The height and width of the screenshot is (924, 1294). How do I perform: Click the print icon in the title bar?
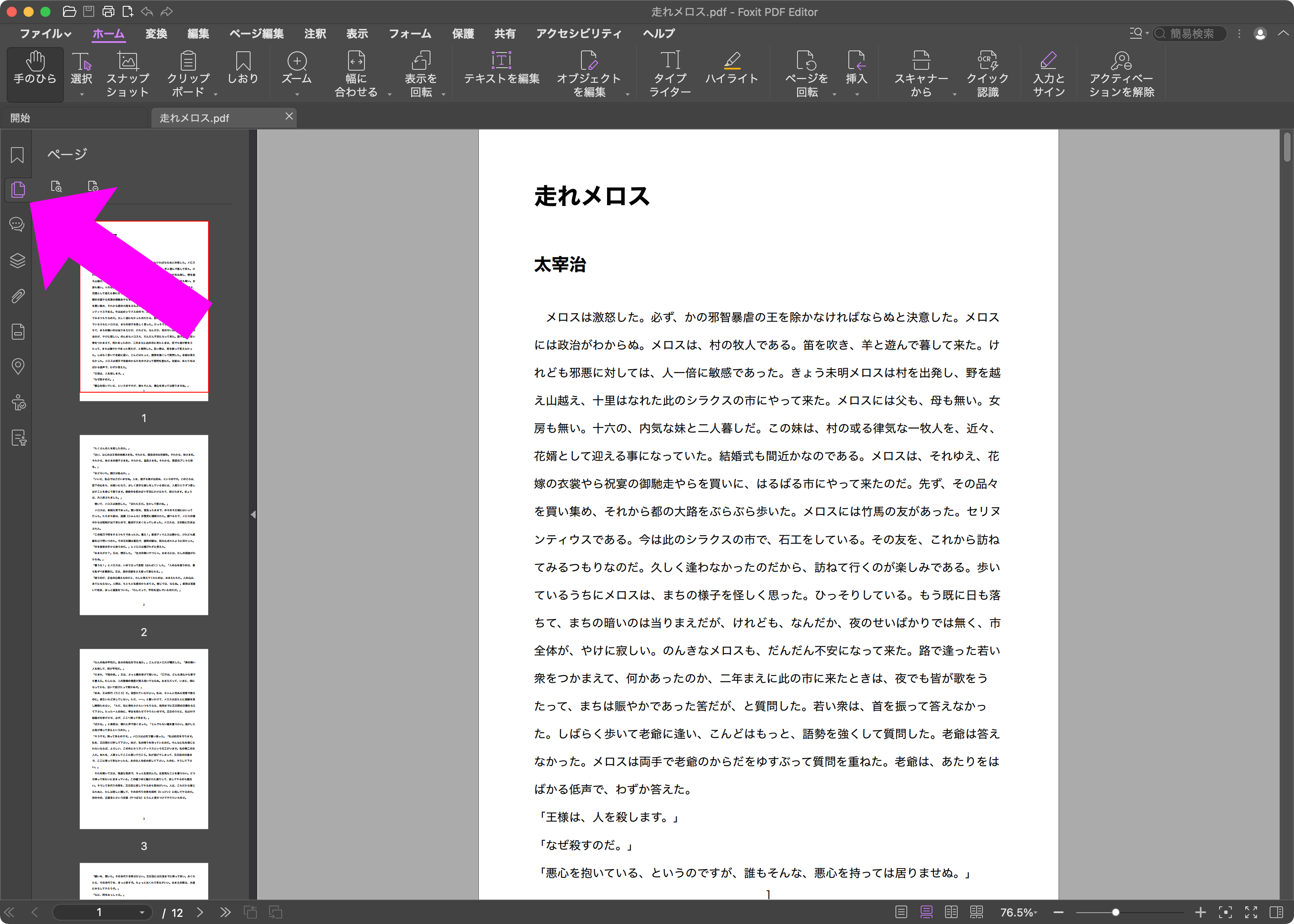tap(108, 11)
